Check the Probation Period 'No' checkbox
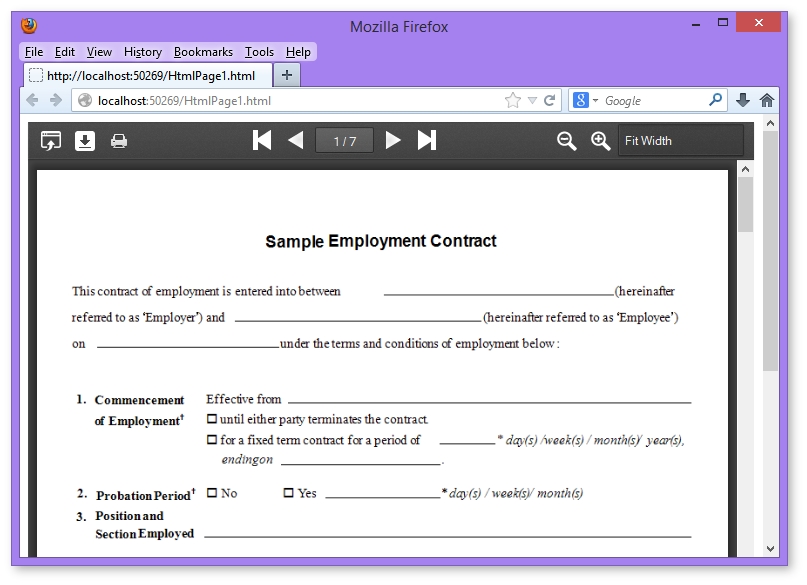This screenshot has width=807, height=585. (x=212, y=493)
